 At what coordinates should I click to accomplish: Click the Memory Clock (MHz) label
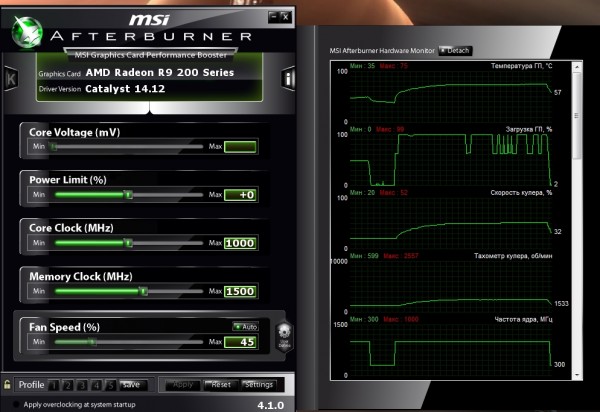coord(81,277)
